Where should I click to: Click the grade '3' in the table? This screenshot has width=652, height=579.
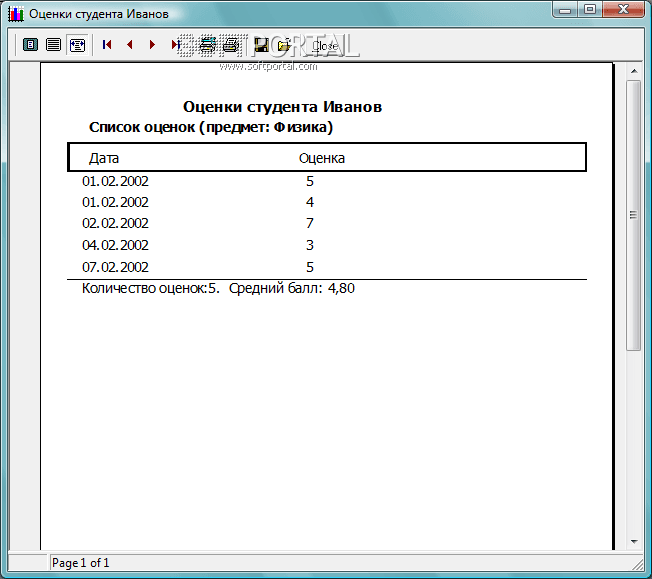(310, 245)
